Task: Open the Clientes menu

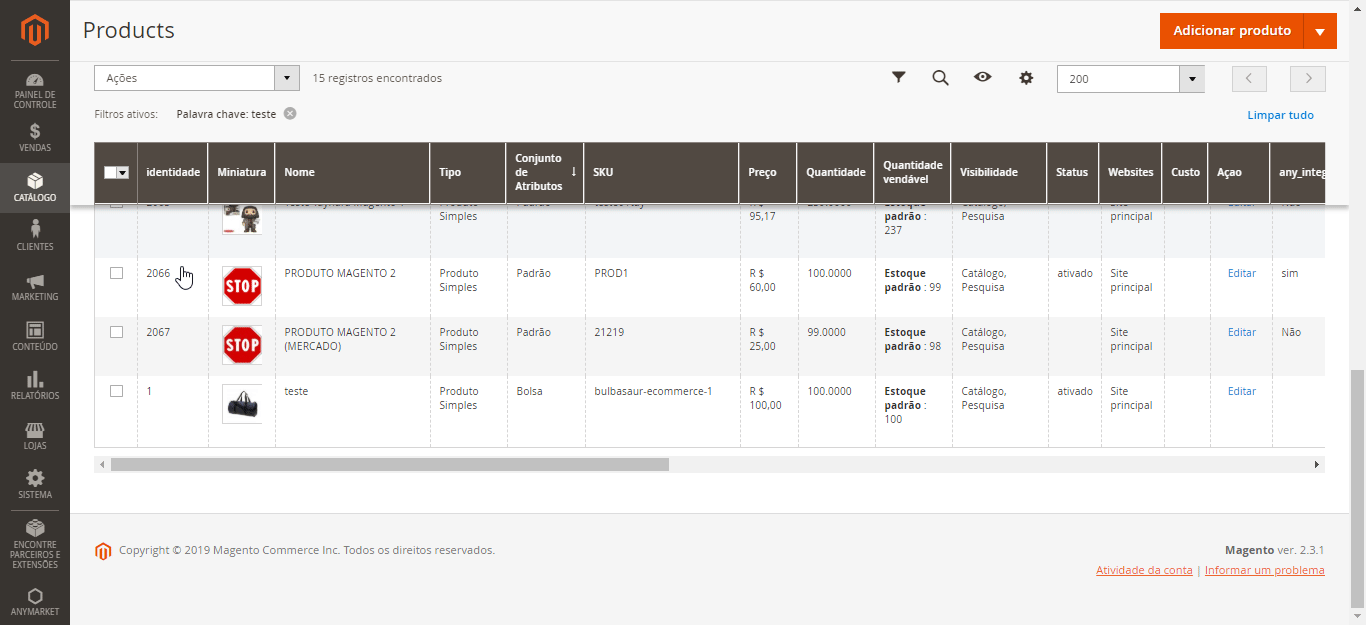Action: click(35, 236)
